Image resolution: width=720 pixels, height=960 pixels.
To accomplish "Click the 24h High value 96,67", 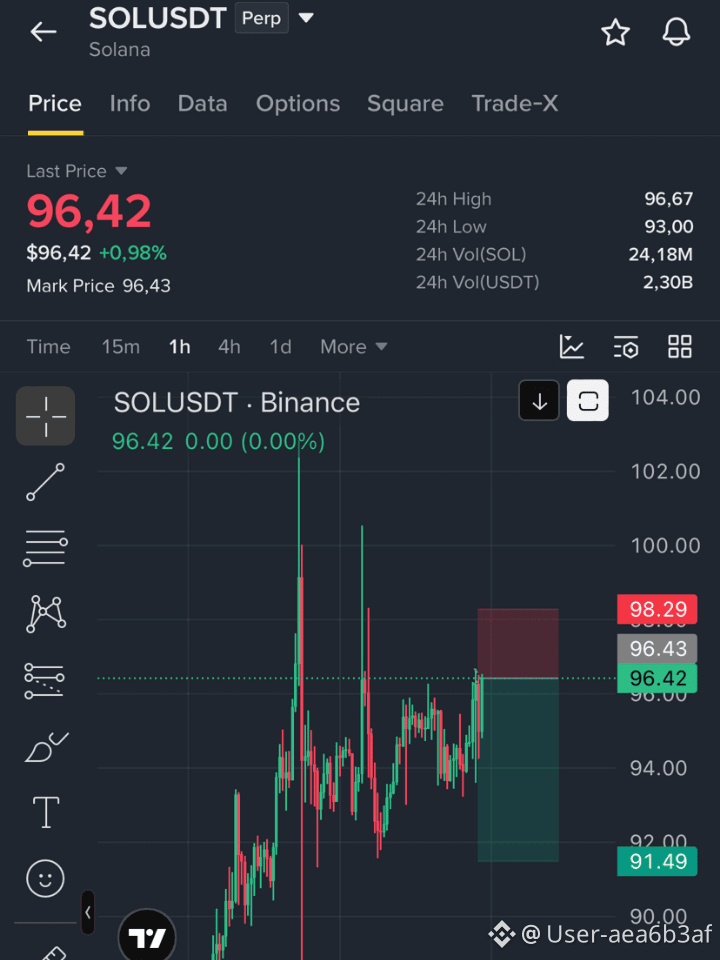I will [x=669, y=199].
